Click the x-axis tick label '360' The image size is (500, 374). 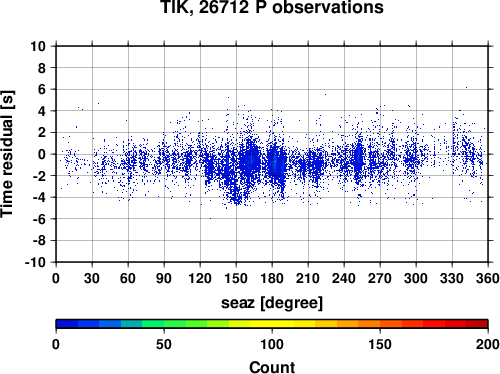(x=488, y=278)
